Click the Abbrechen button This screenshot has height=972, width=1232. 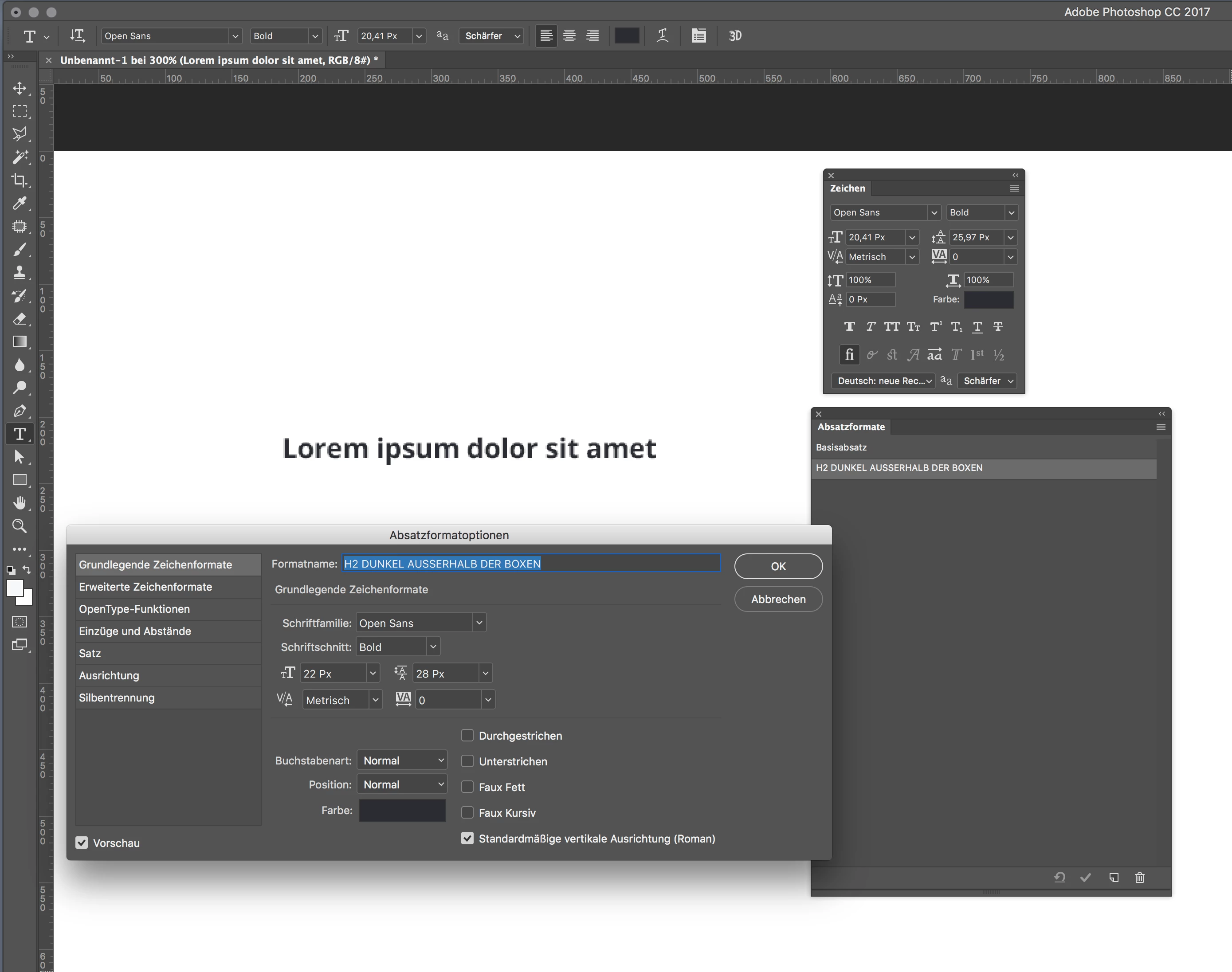pyautogui.click(x=778, y=599)
